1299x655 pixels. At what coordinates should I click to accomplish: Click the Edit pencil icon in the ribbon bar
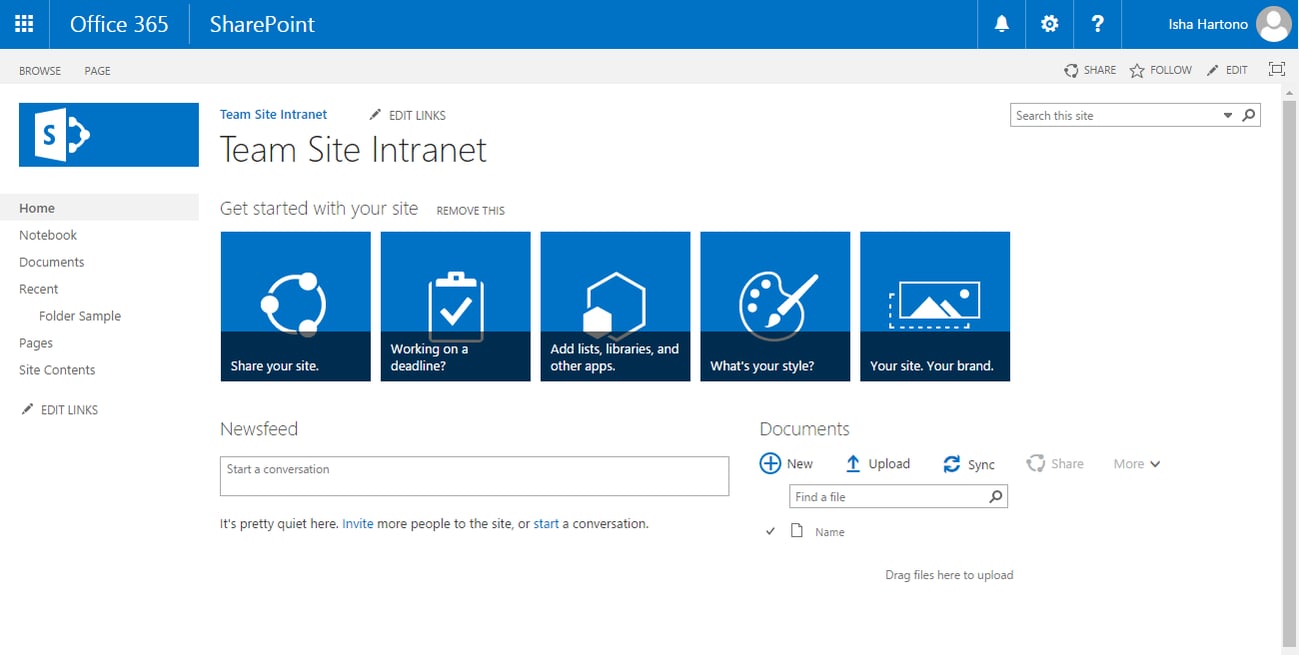pos(1213,70)
